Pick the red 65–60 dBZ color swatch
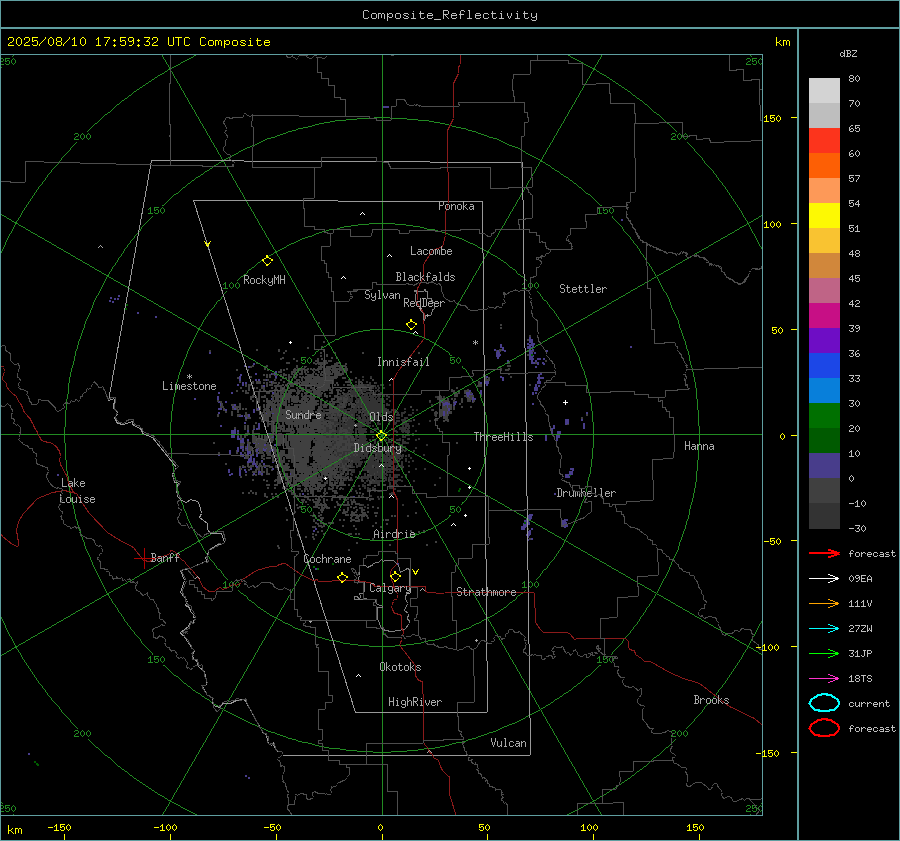Viewport: 900px width, 841px height. (x=824, y=141)
